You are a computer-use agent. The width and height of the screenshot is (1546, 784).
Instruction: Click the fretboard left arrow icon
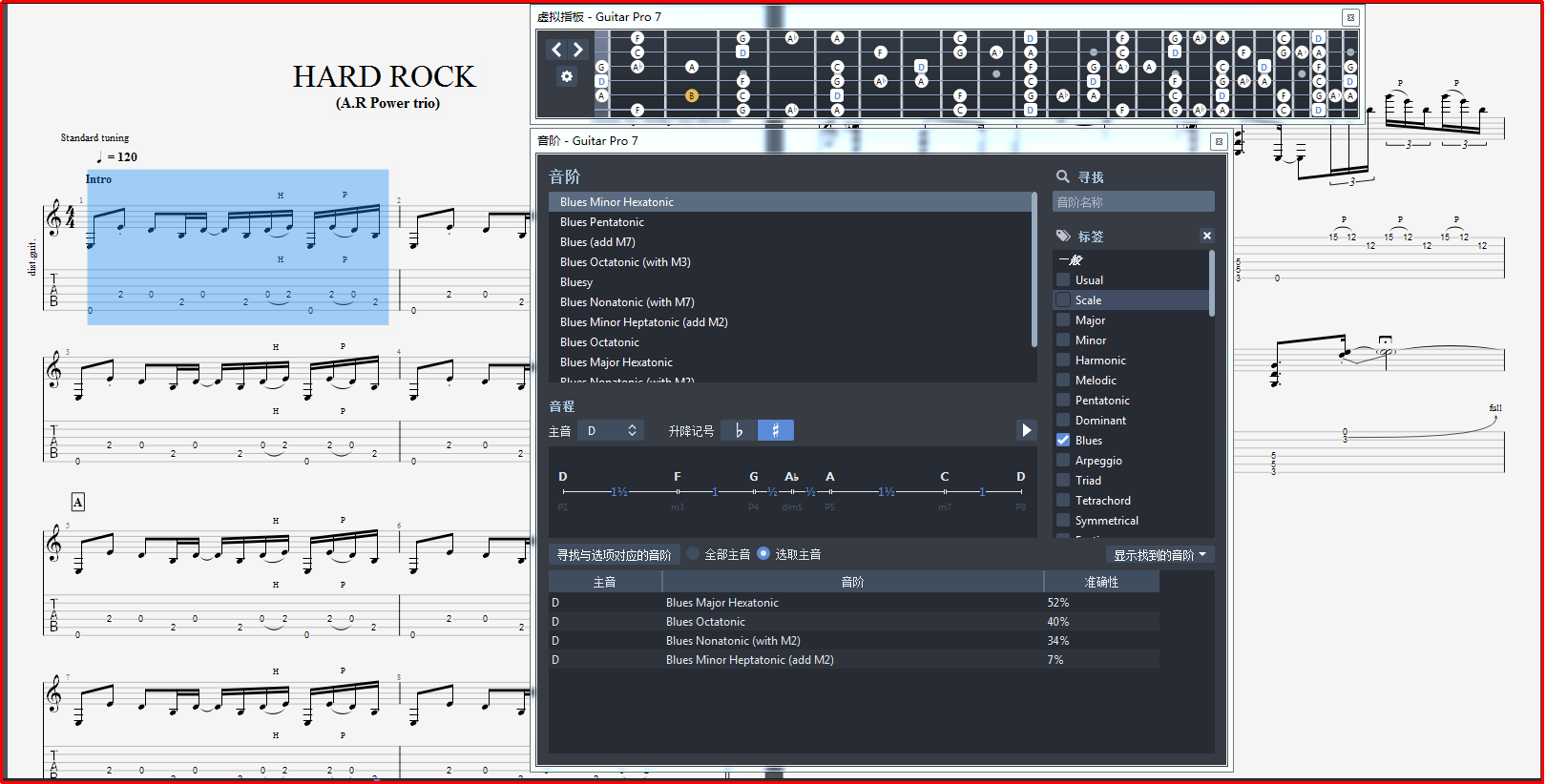(x=557, y=50)
